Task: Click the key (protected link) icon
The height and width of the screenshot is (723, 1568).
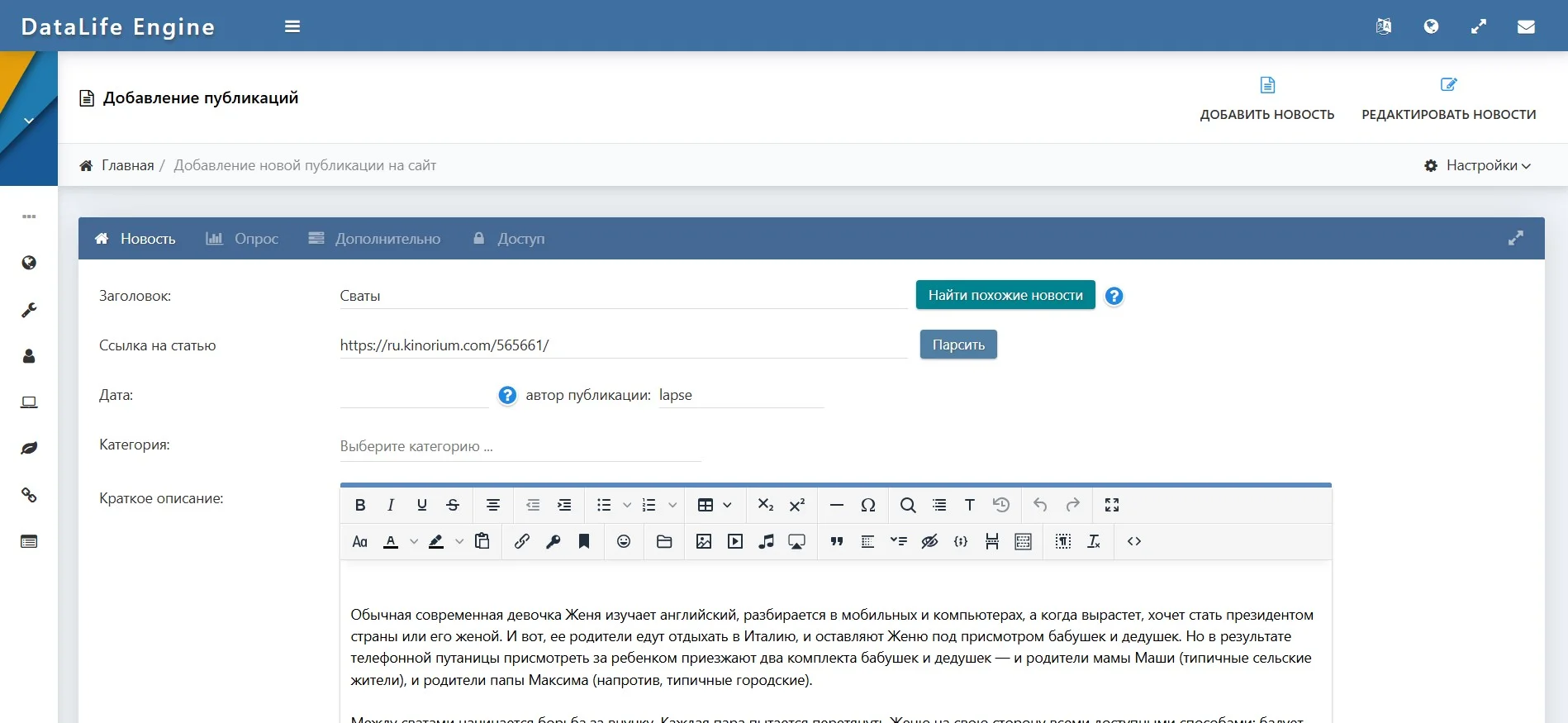Action: coord(554,541)
